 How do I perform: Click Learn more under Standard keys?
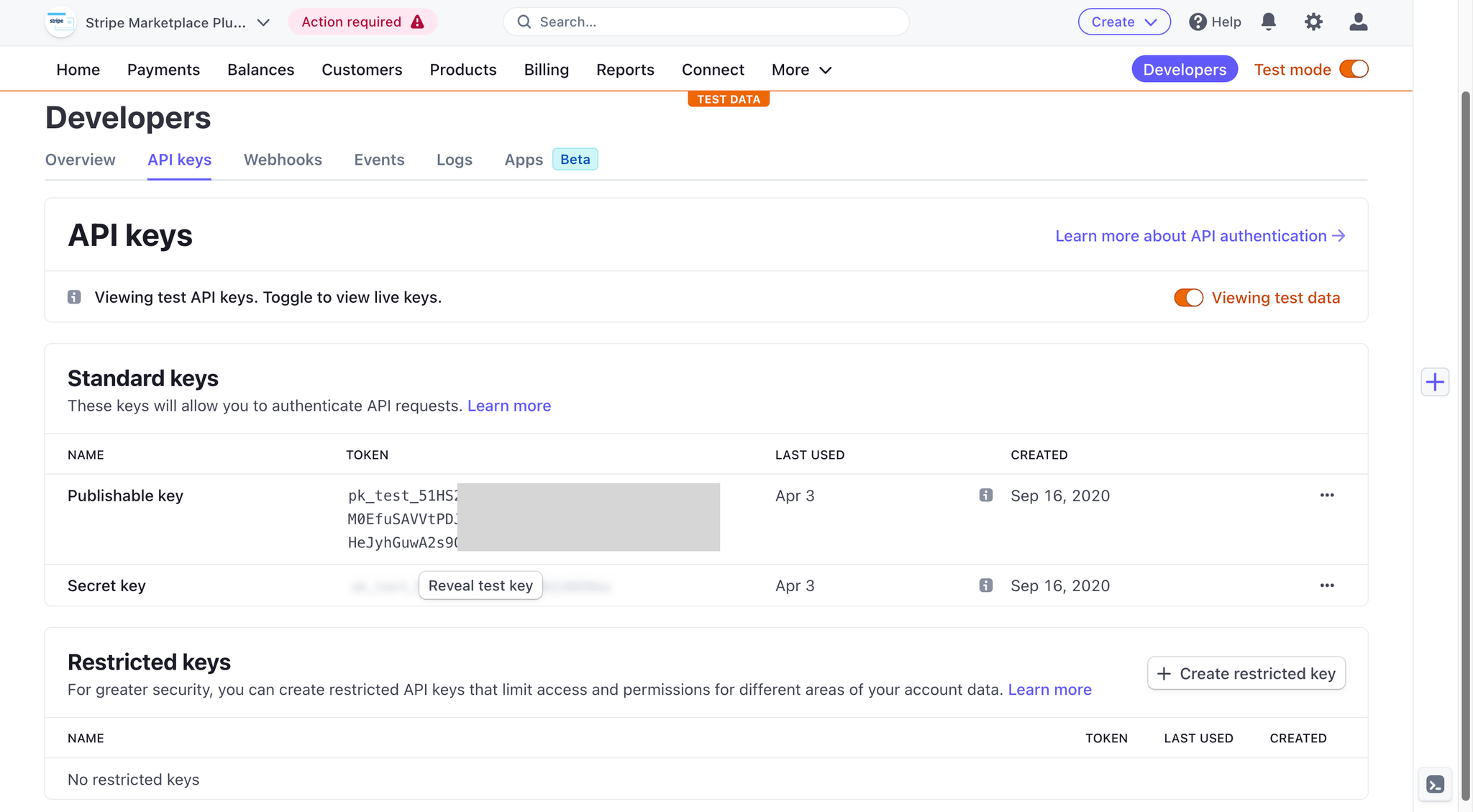click(x=509, y=406)
